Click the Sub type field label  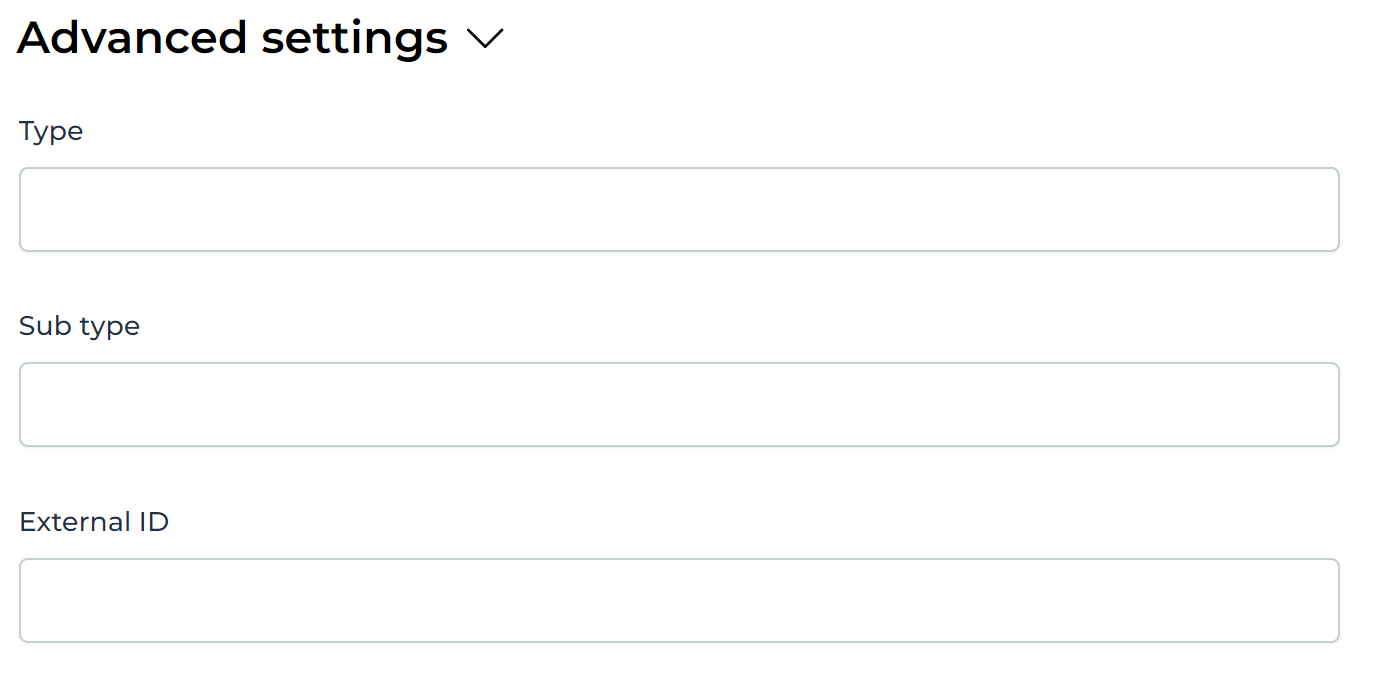tap(79, 326)
